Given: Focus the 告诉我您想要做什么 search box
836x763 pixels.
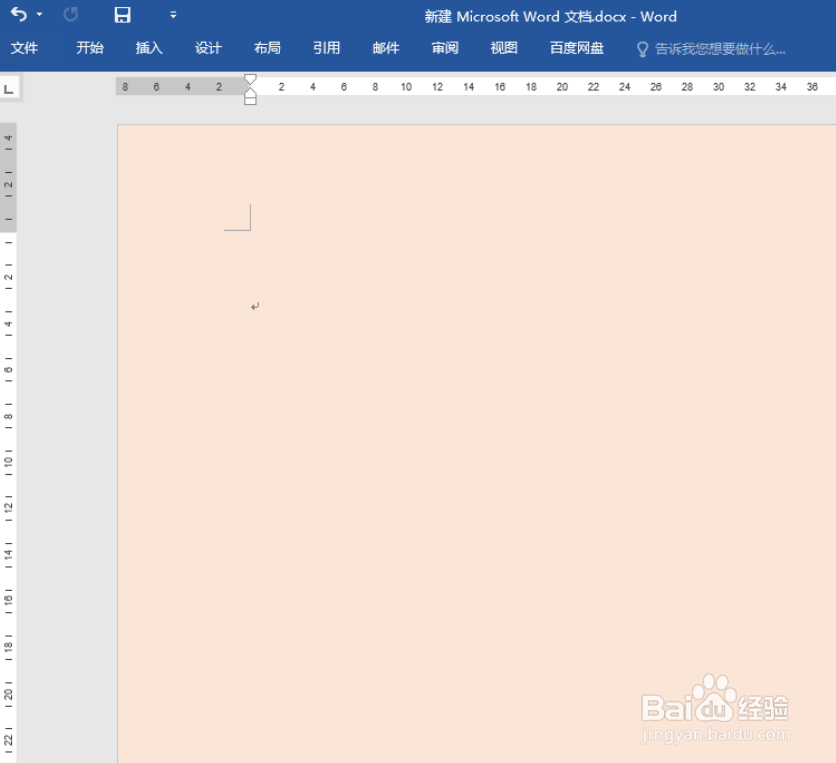Looking at the screenshot, I should pos(720,50).
